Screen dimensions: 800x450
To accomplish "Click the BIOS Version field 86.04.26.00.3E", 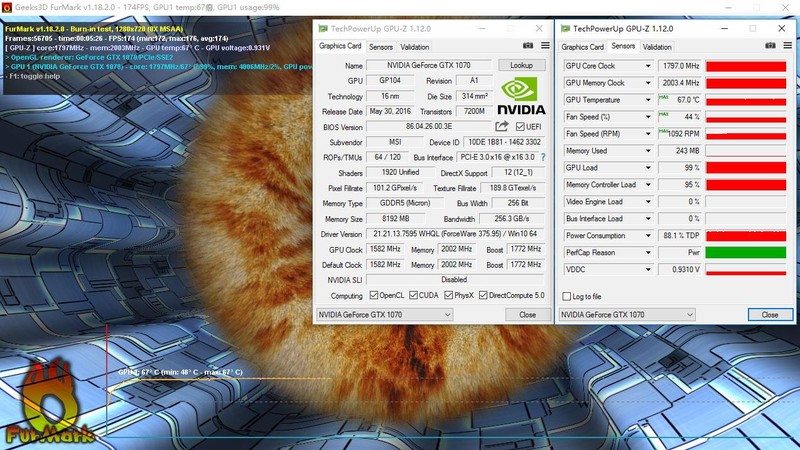I will click(429, 127).
